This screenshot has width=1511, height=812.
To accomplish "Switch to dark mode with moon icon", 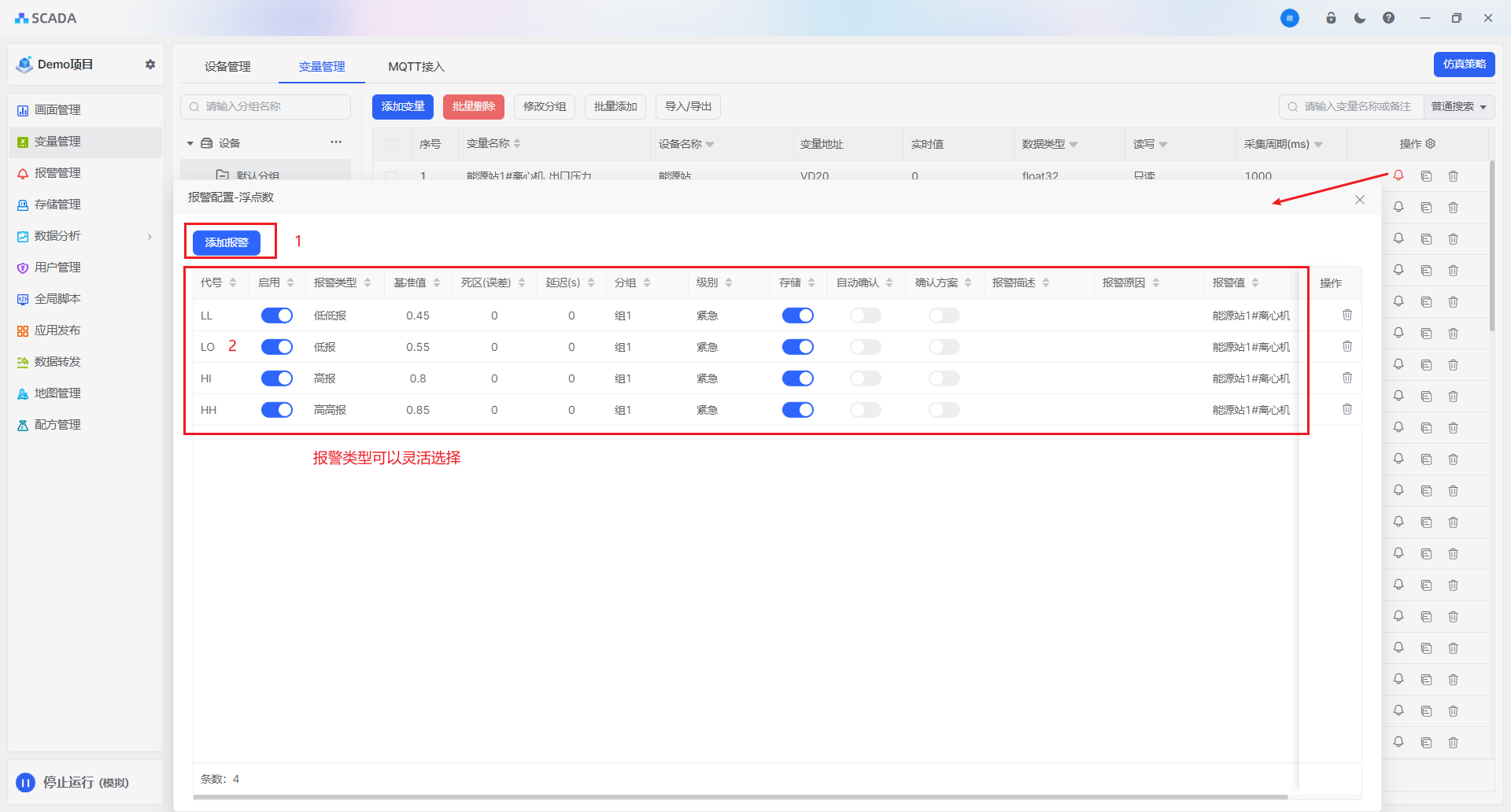I will [1359, 18].
